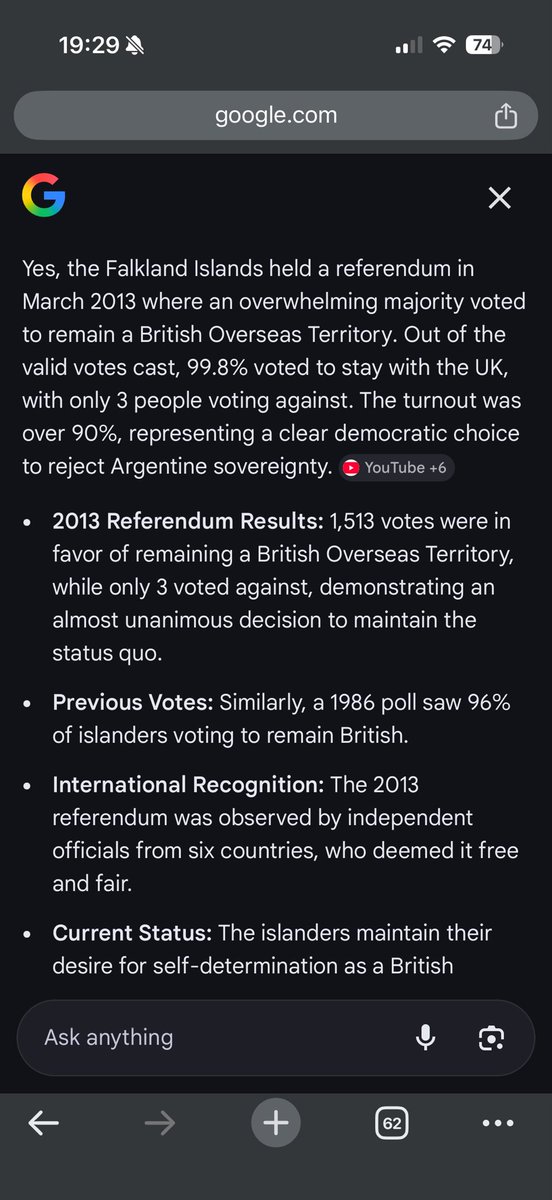Go back with the left arrow
The width and height of the screenshot is (552, 1200).
(x=44, y=1124)
